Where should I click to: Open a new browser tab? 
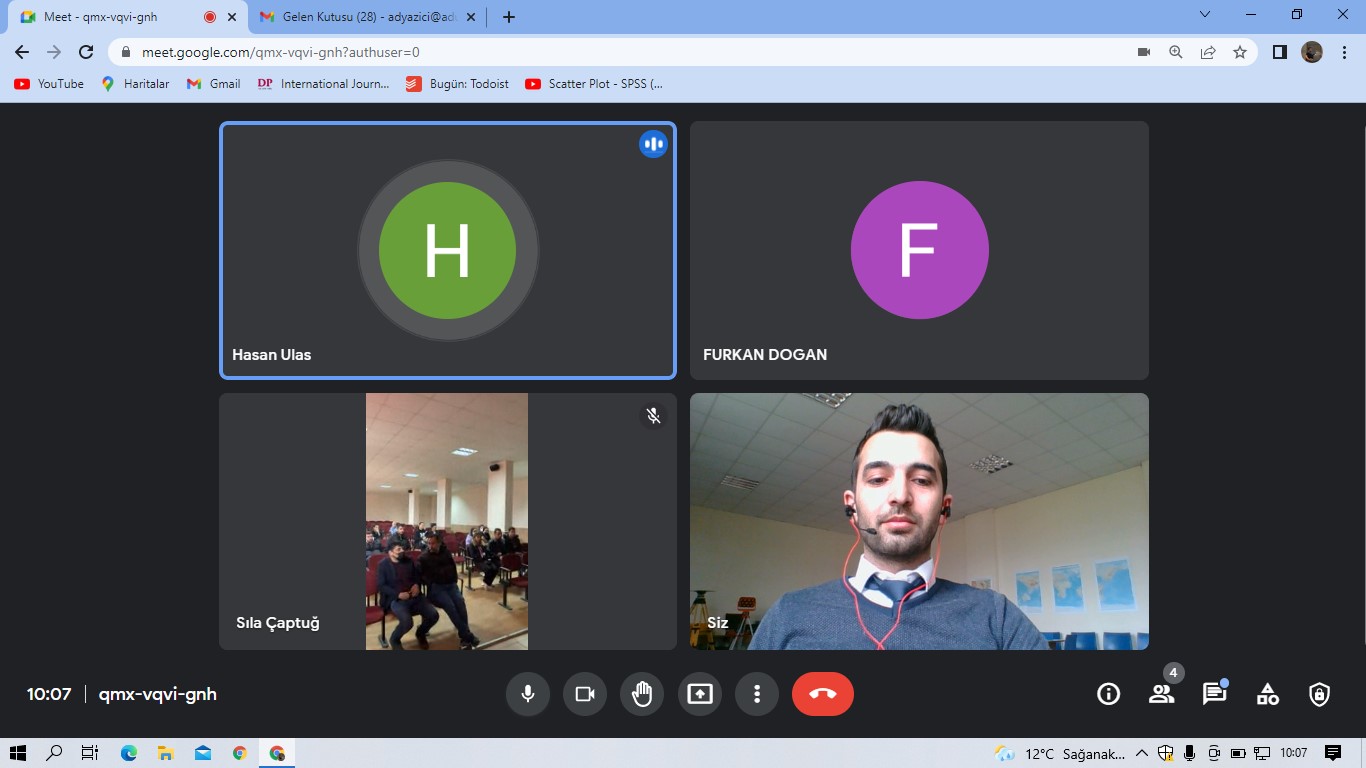509,17
